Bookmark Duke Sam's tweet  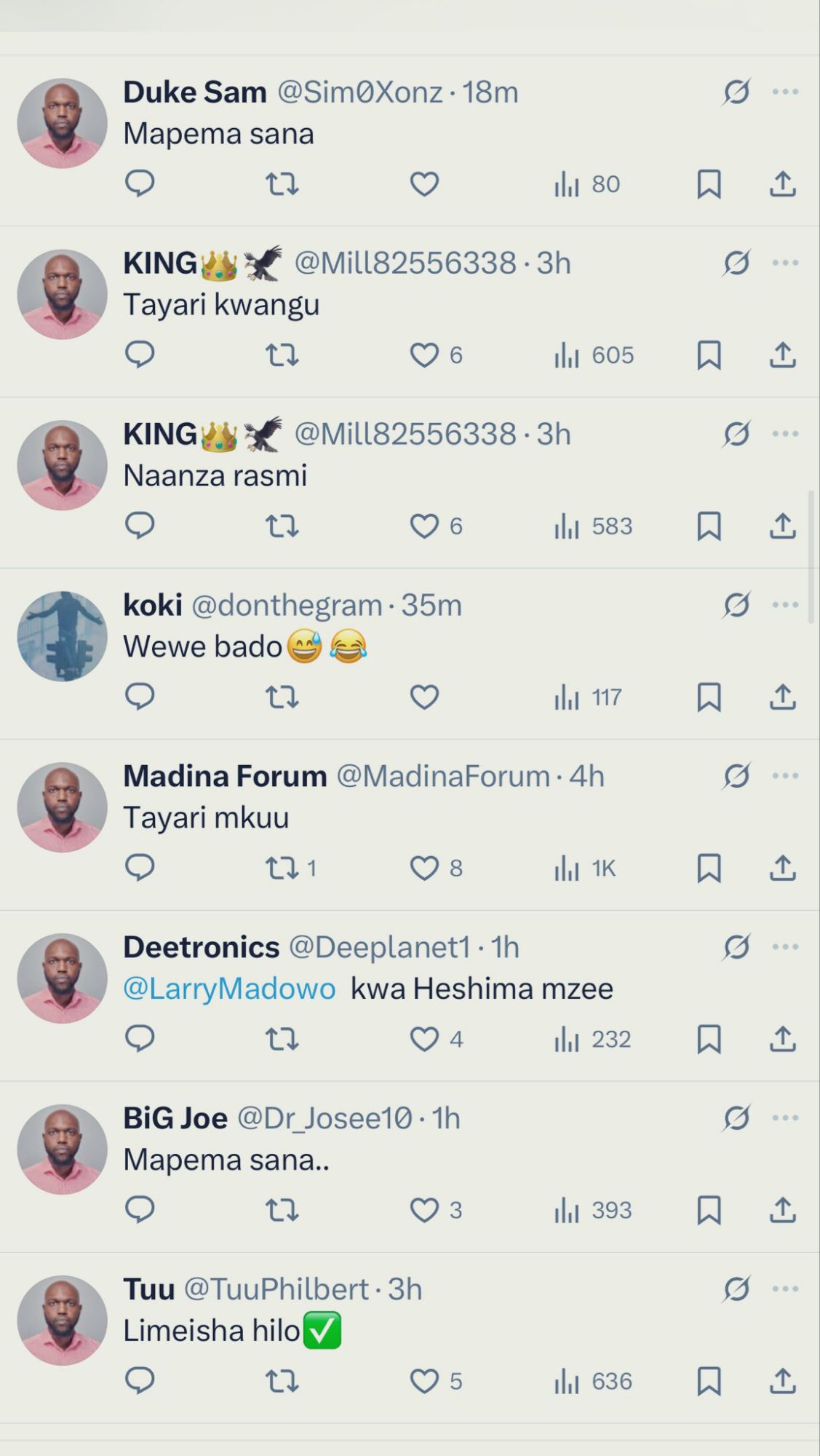click(709, 183)
